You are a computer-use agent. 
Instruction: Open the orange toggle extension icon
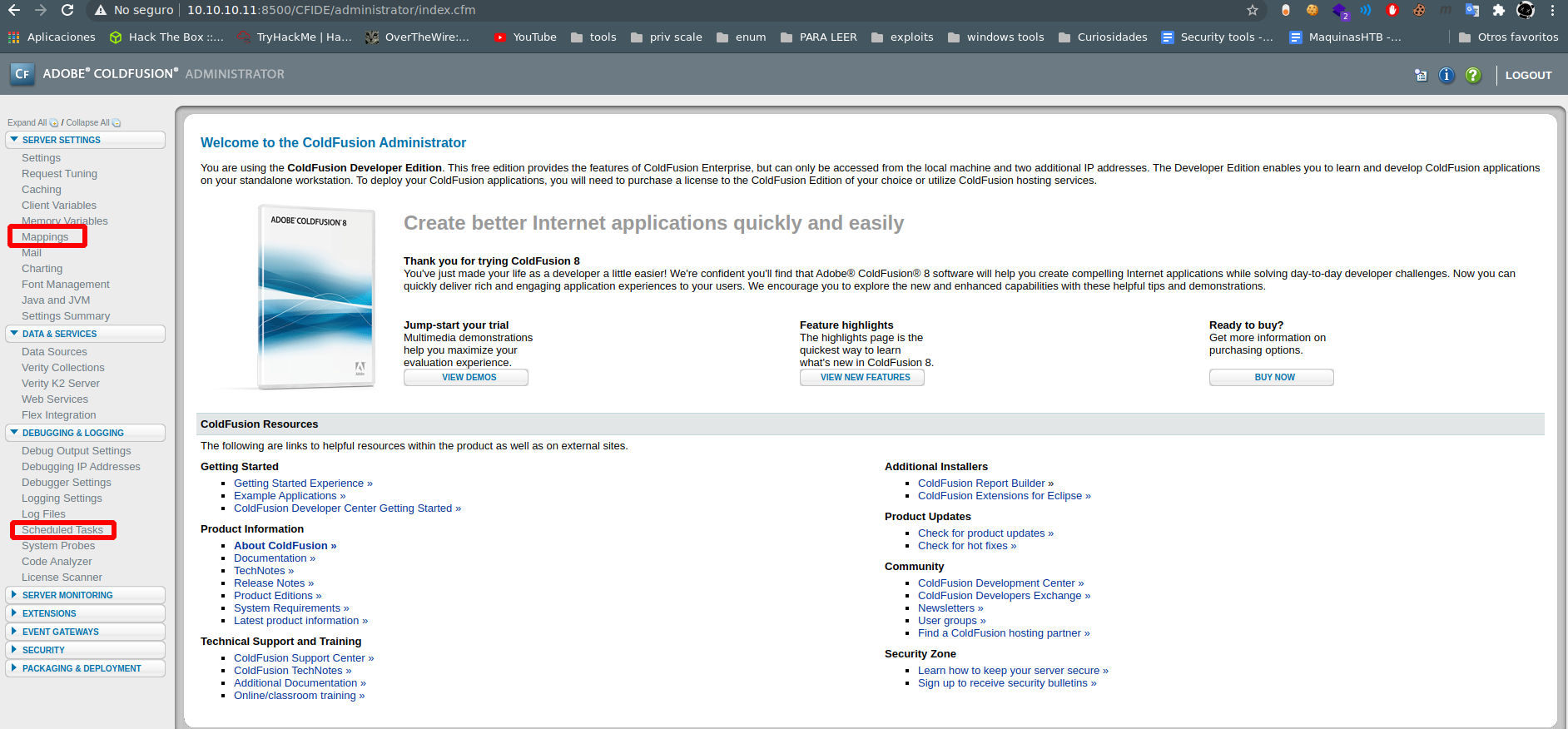click(x=1286, y=10)
